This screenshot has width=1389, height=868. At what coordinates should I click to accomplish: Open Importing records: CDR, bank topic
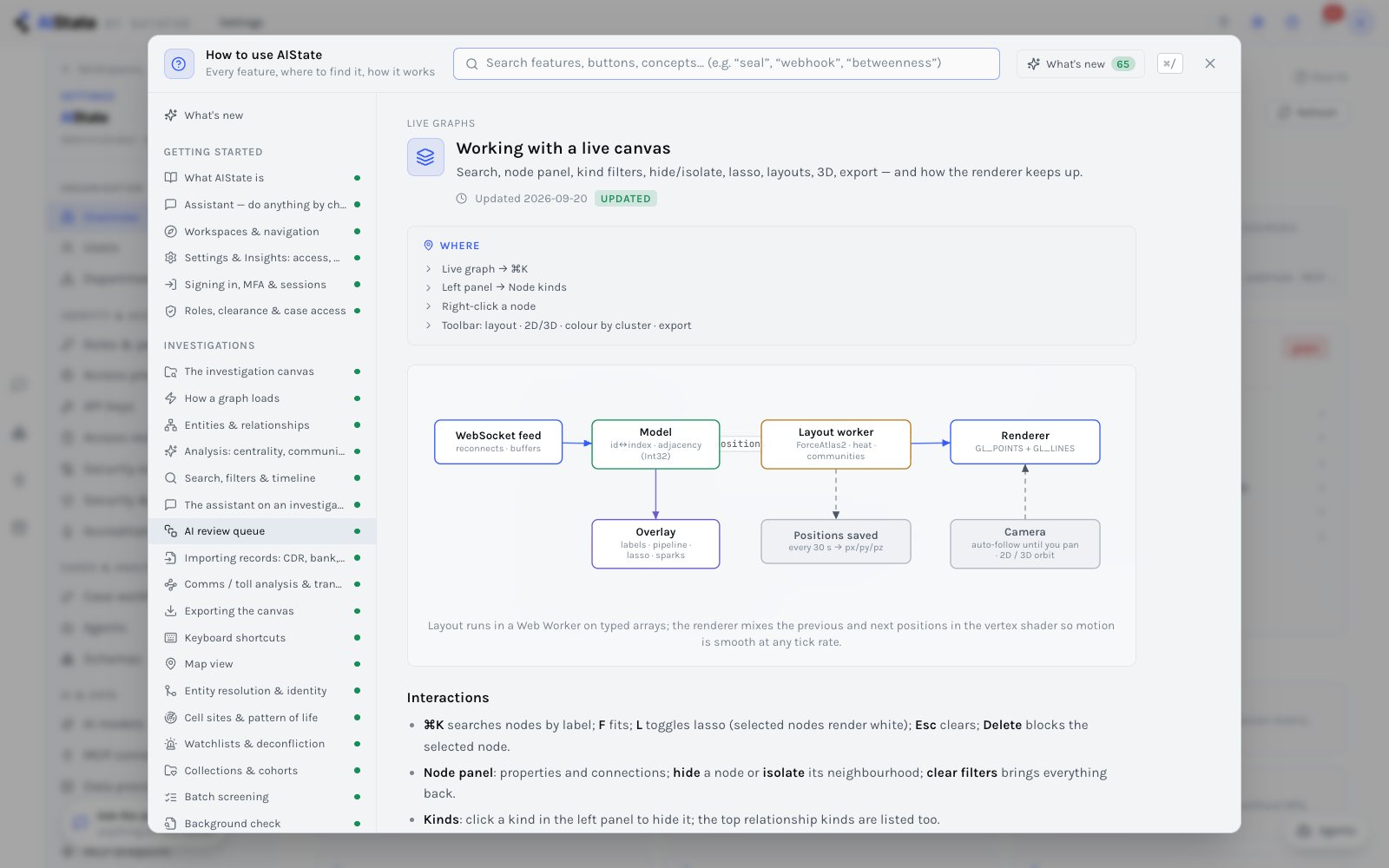[262, 558]
